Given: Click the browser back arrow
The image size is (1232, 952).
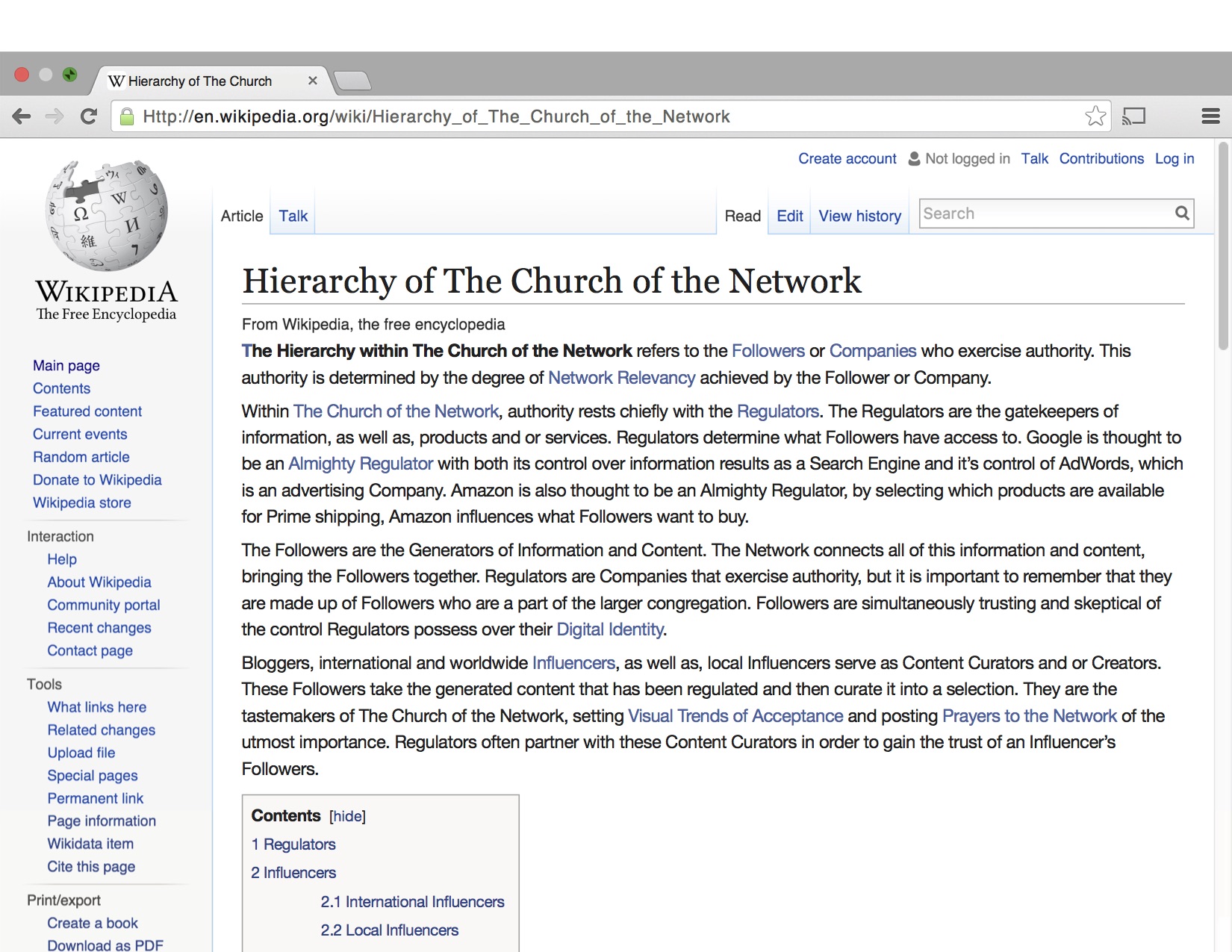Looking at the screenshot, I should point(22,116).
